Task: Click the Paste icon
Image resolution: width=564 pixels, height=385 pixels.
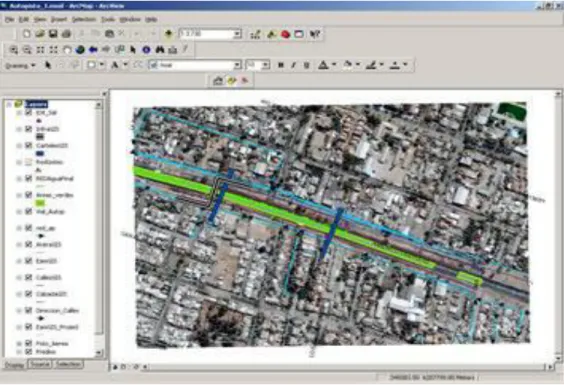Action: [109, 34]
